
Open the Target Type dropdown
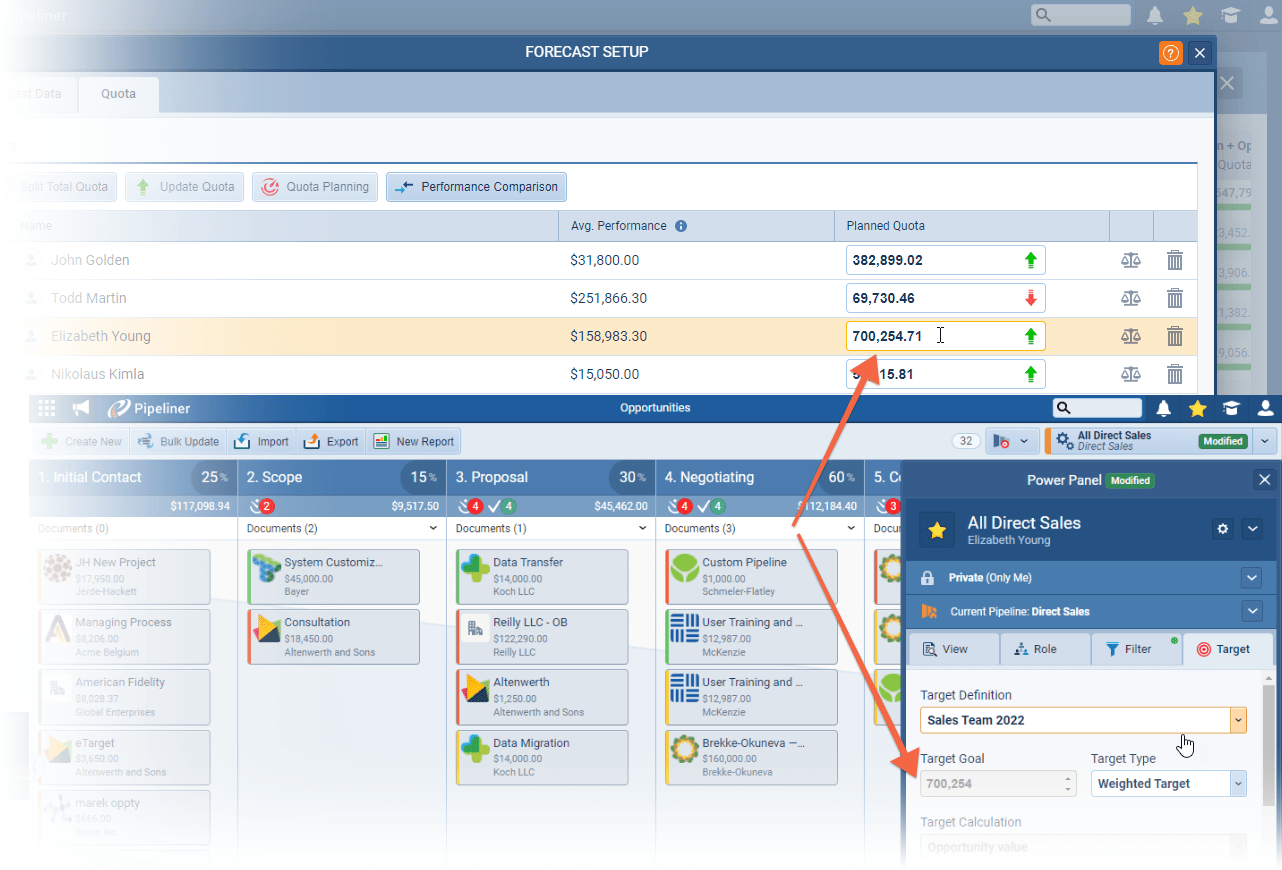coord(1238,784)
